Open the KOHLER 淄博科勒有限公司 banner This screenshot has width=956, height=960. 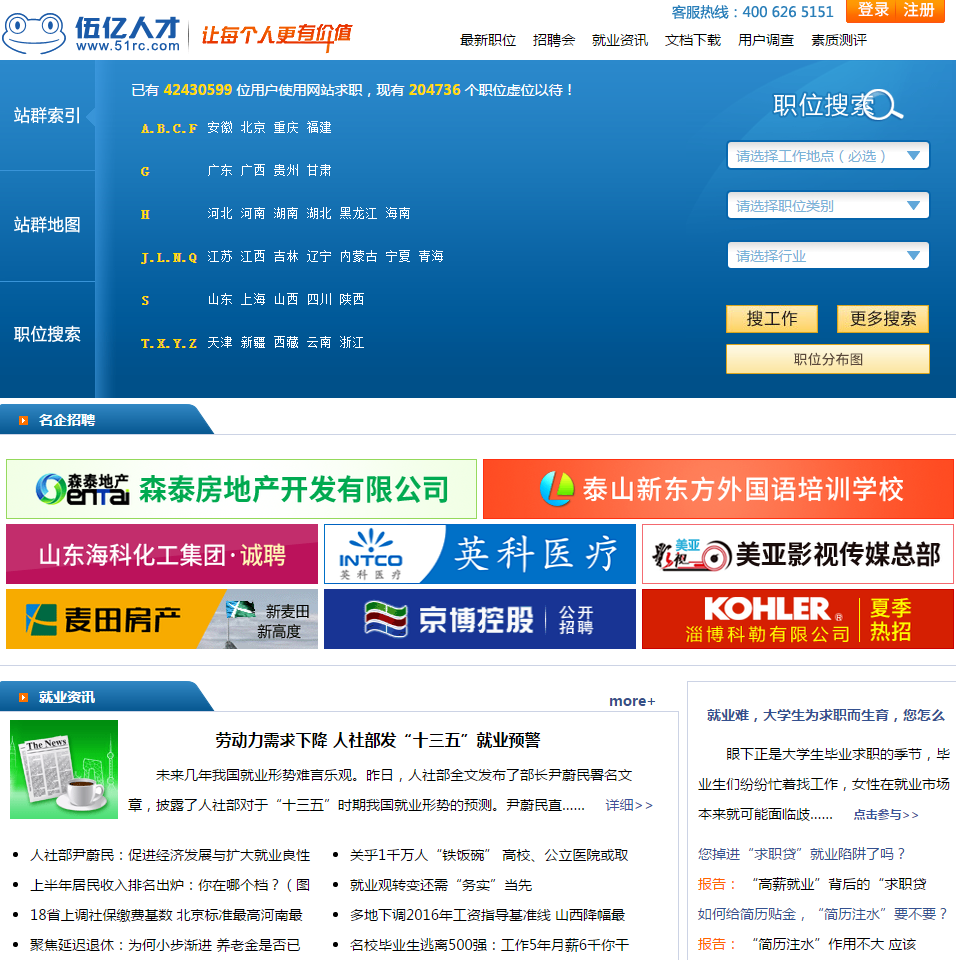(x=797, y=619)
